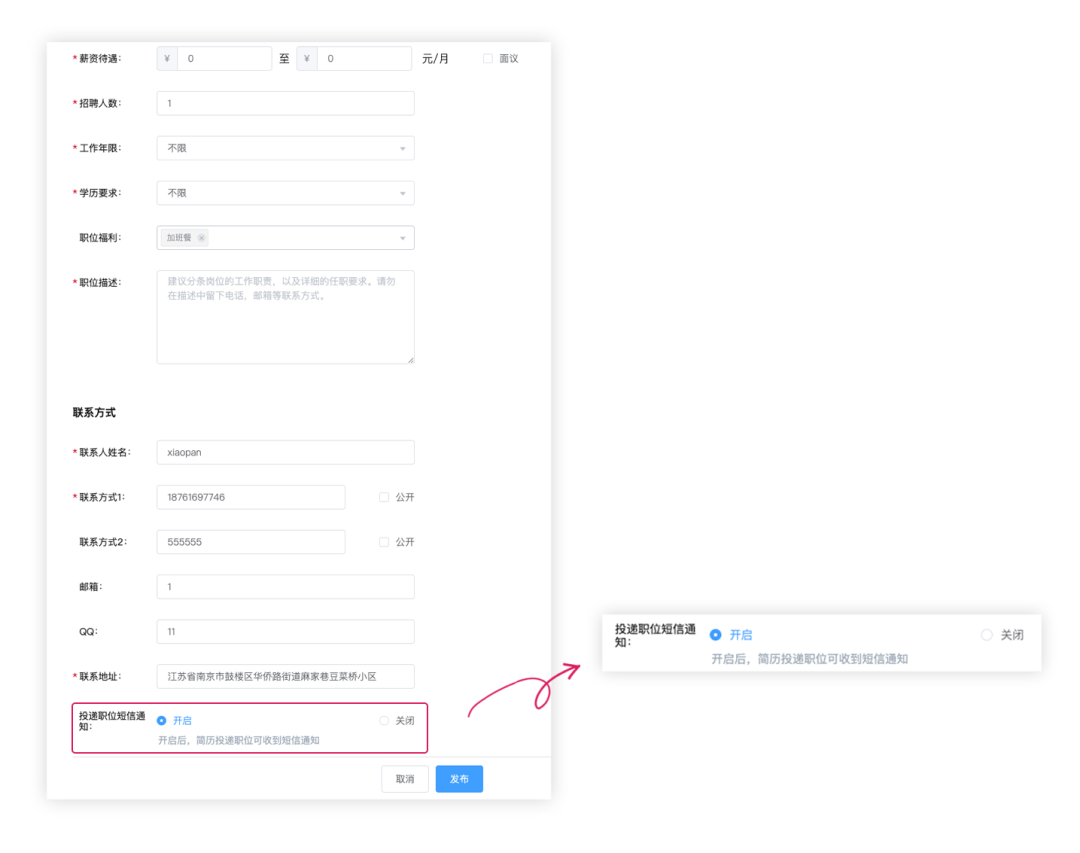Click the QQ number input field
1080x853 pixels.
coord(285,631)
